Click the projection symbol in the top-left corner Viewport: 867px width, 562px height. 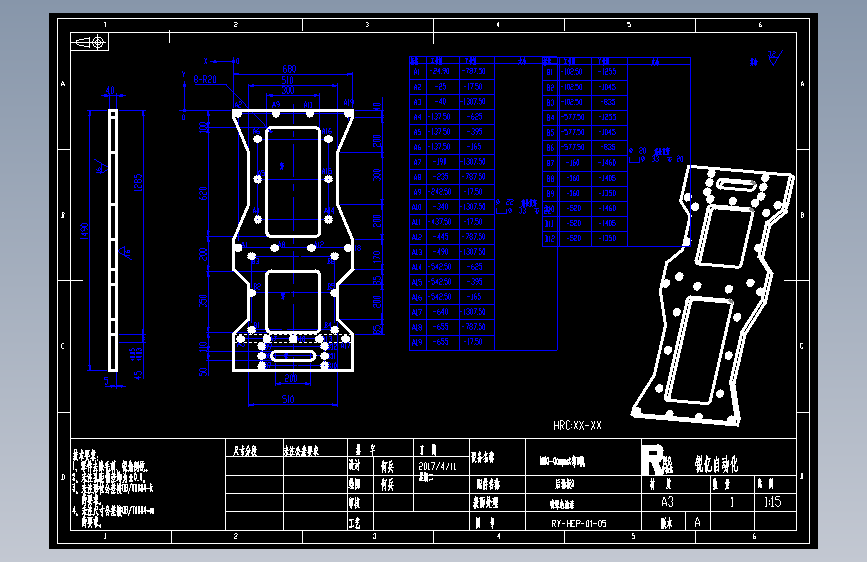[90, 42]
